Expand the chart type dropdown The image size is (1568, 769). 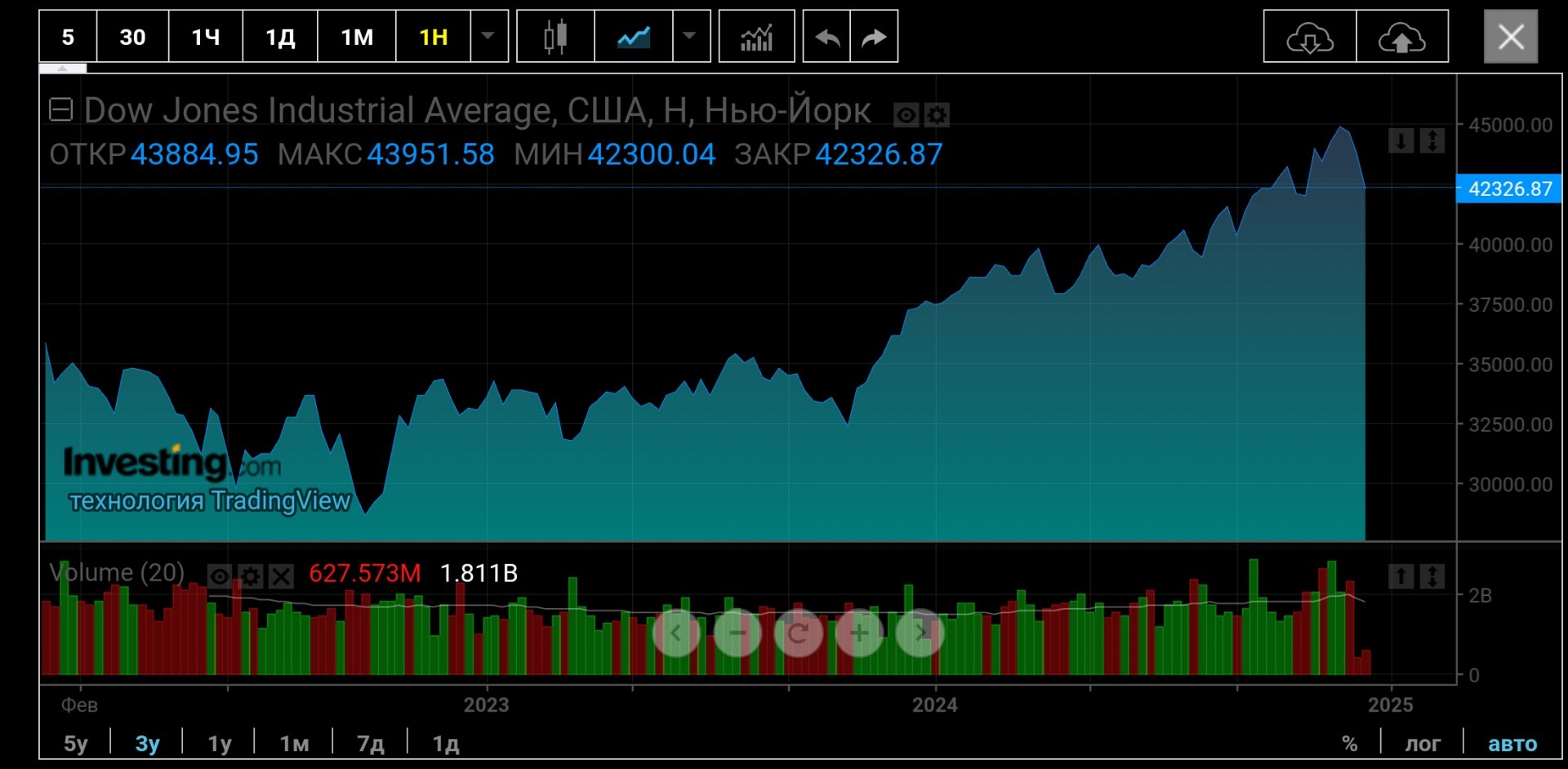click(x=691, y=37)
